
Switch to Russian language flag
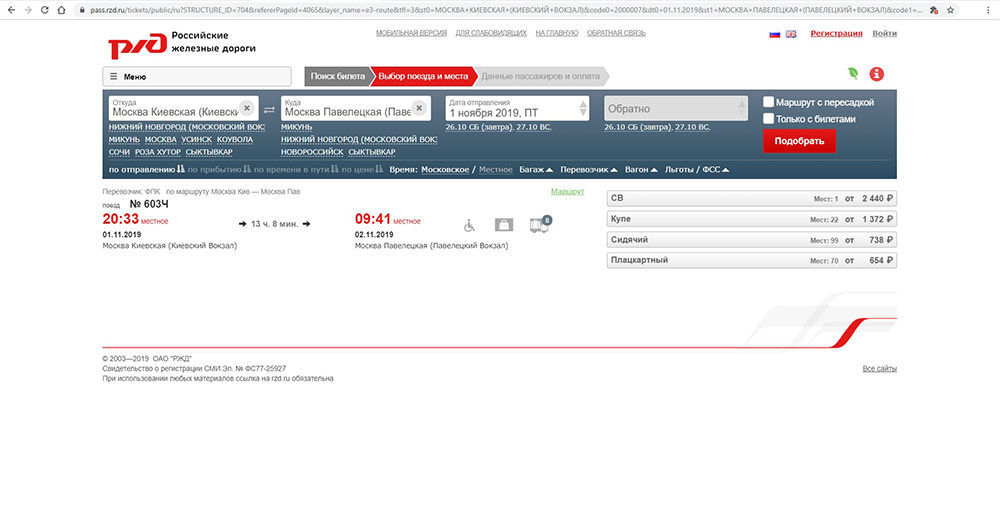pos(774,34)
